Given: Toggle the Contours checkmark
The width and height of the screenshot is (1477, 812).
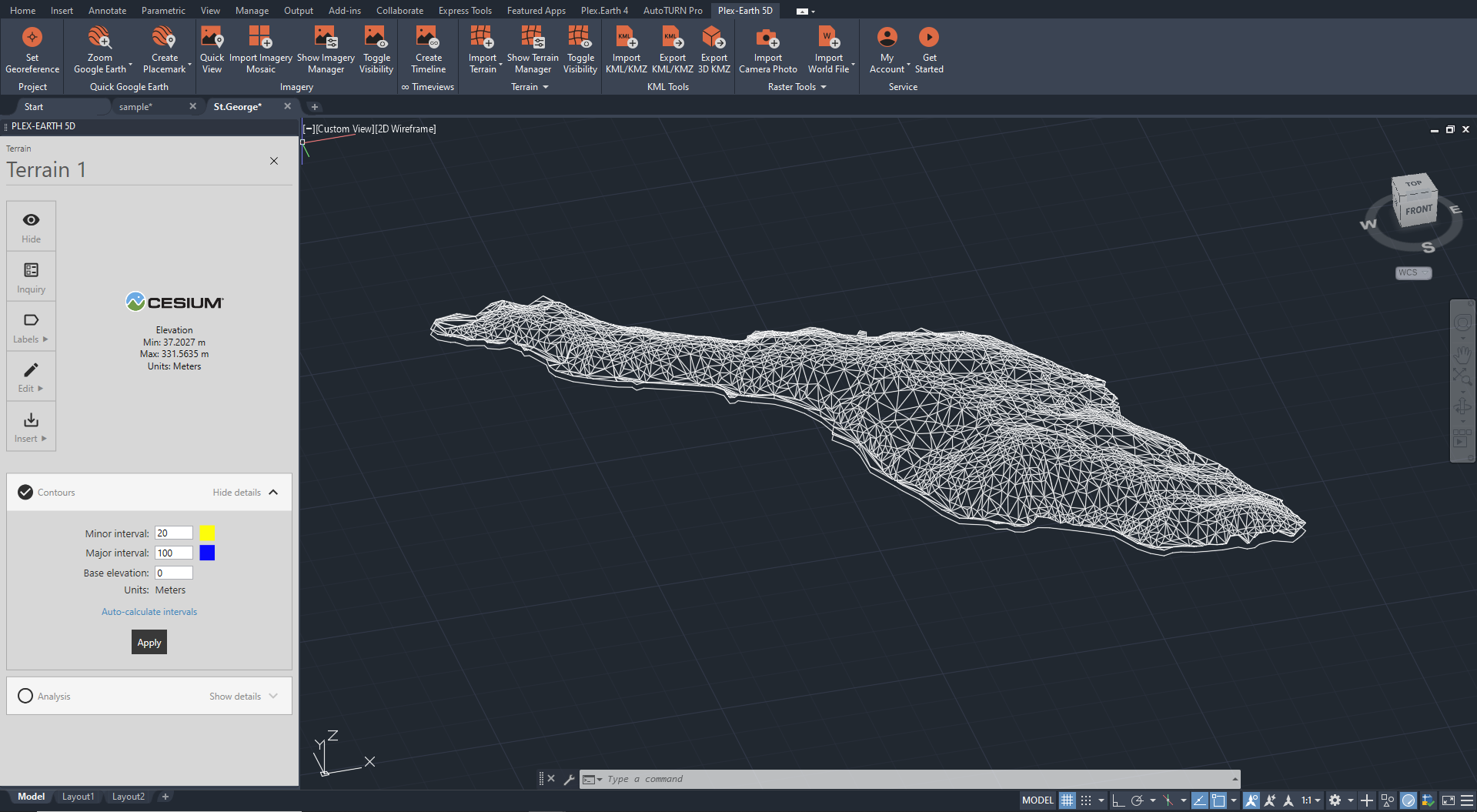Looking at the screenshot, I should pos(25,492).
